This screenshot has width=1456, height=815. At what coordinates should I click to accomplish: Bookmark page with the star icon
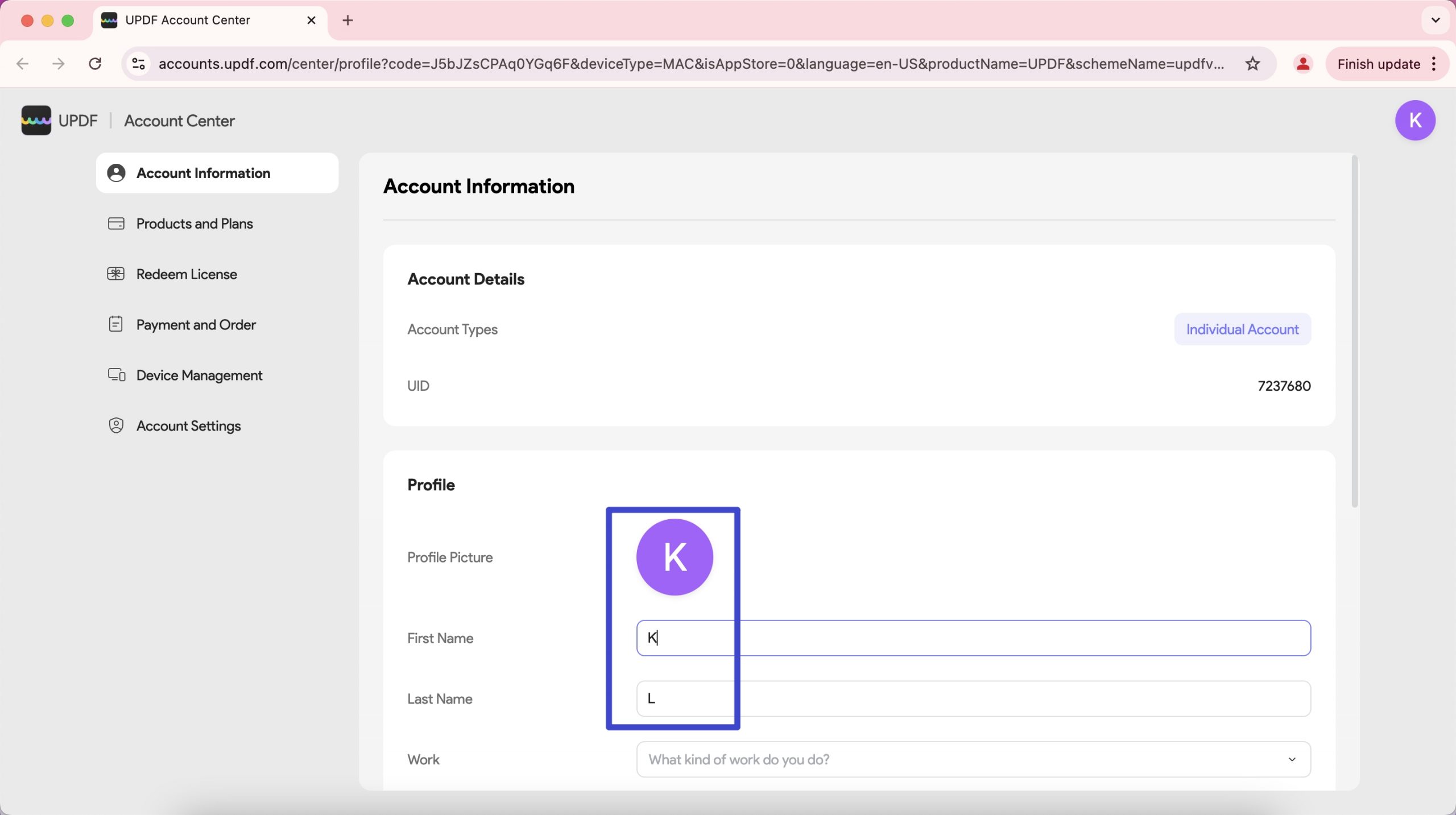pyautogui.click(x=1252, y=64)
